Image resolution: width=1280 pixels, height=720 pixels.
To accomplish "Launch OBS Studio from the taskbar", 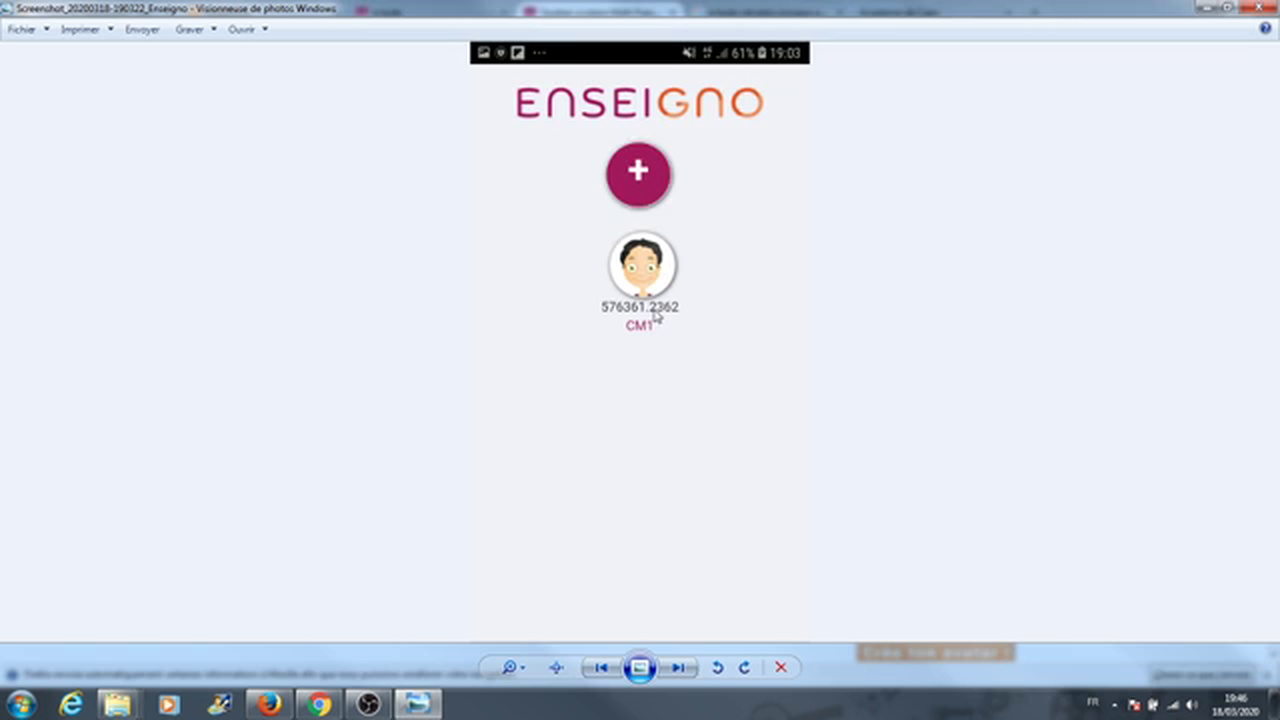I will [367, 705].
